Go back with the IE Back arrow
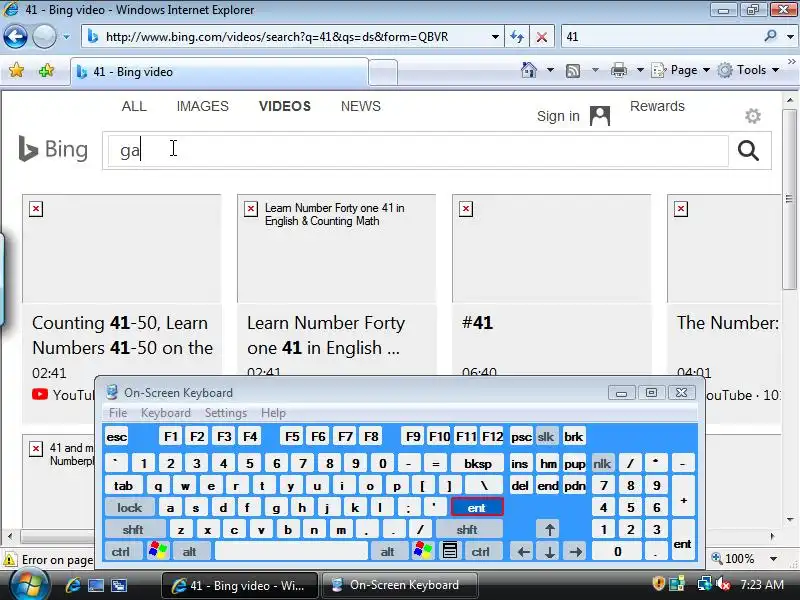 (x=15, y=36)
